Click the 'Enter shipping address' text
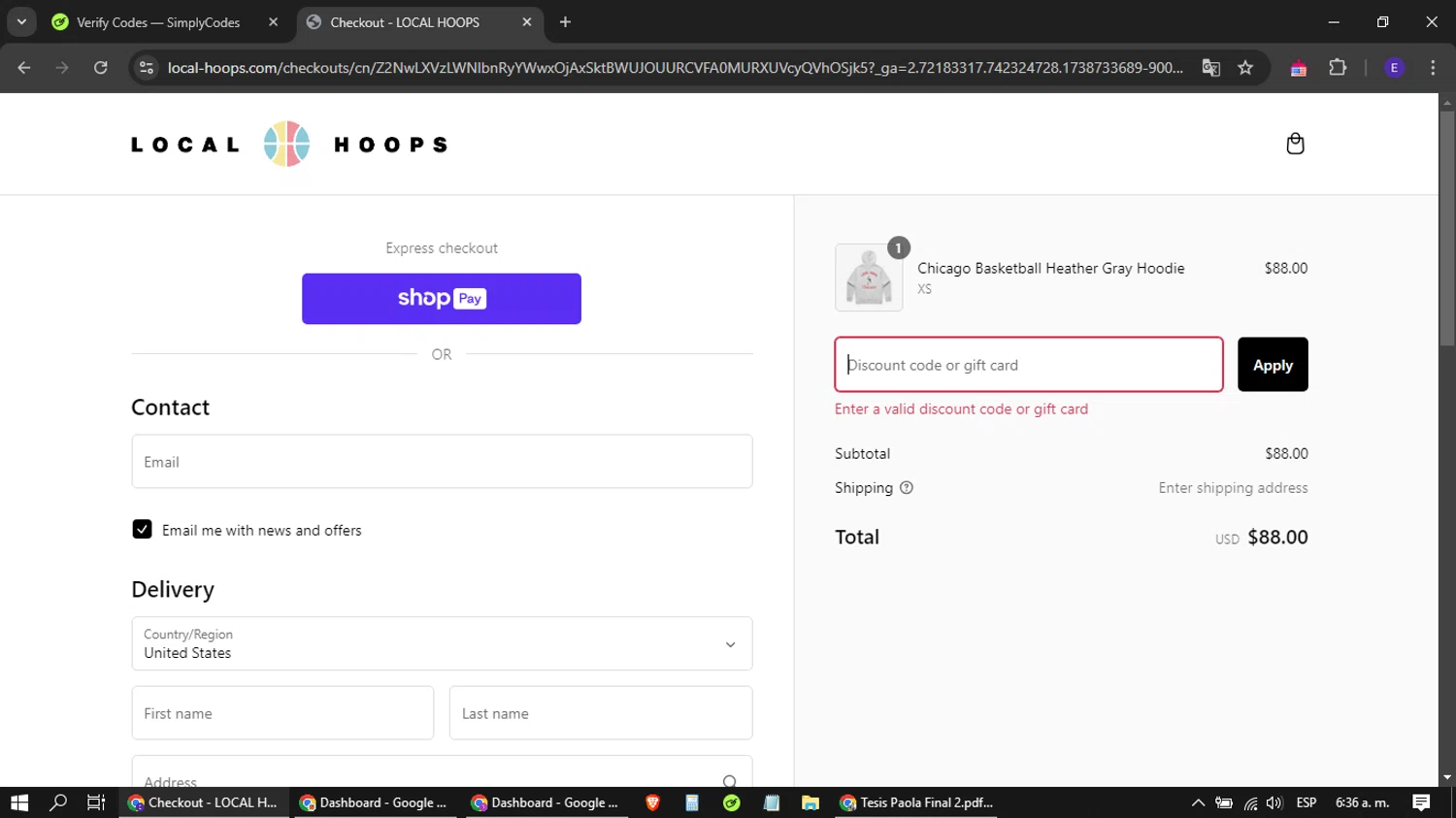The image size is (1456, 818). pos(1233,488)
